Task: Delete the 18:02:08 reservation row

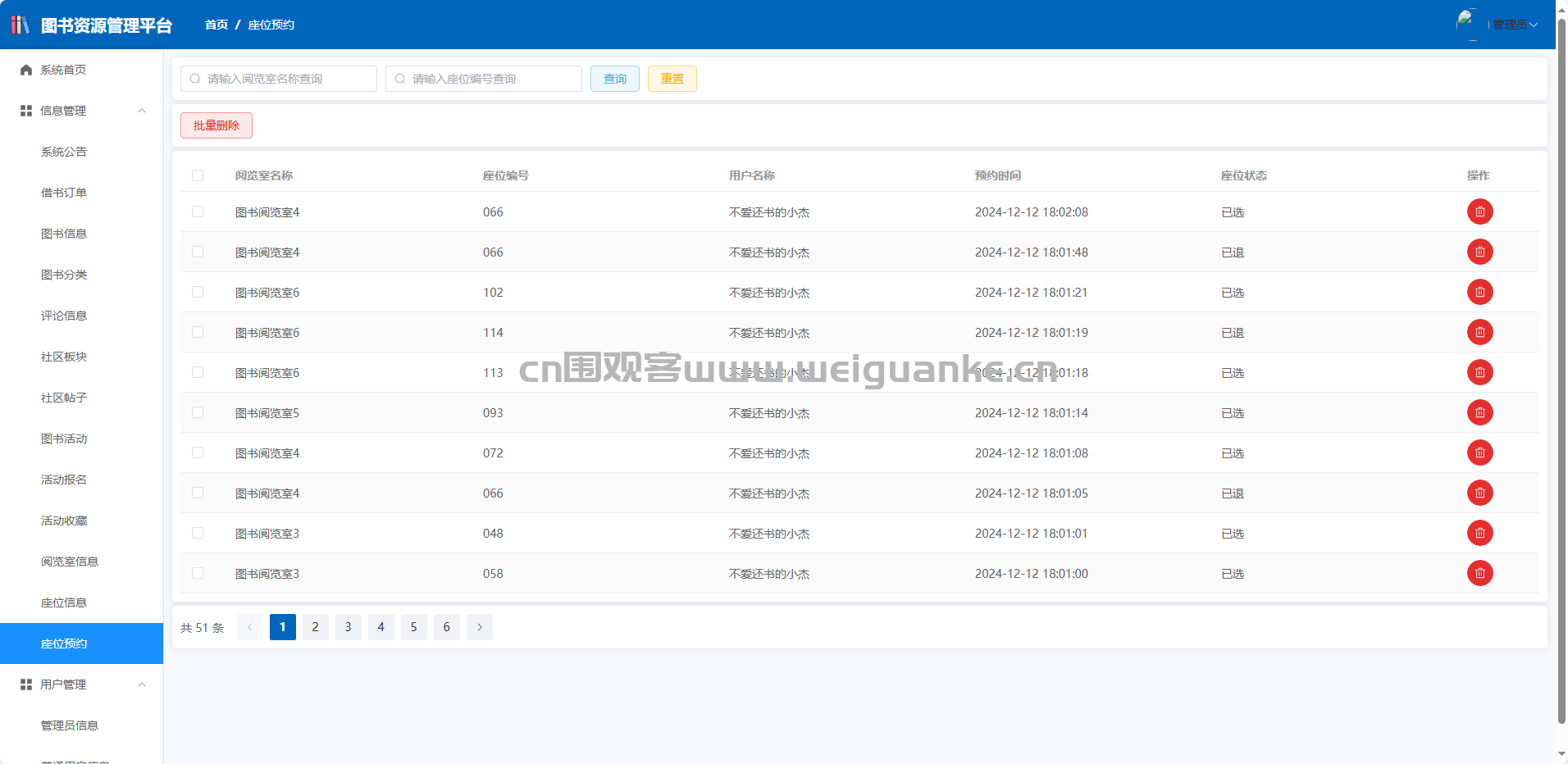Action: click(1479, 211)
